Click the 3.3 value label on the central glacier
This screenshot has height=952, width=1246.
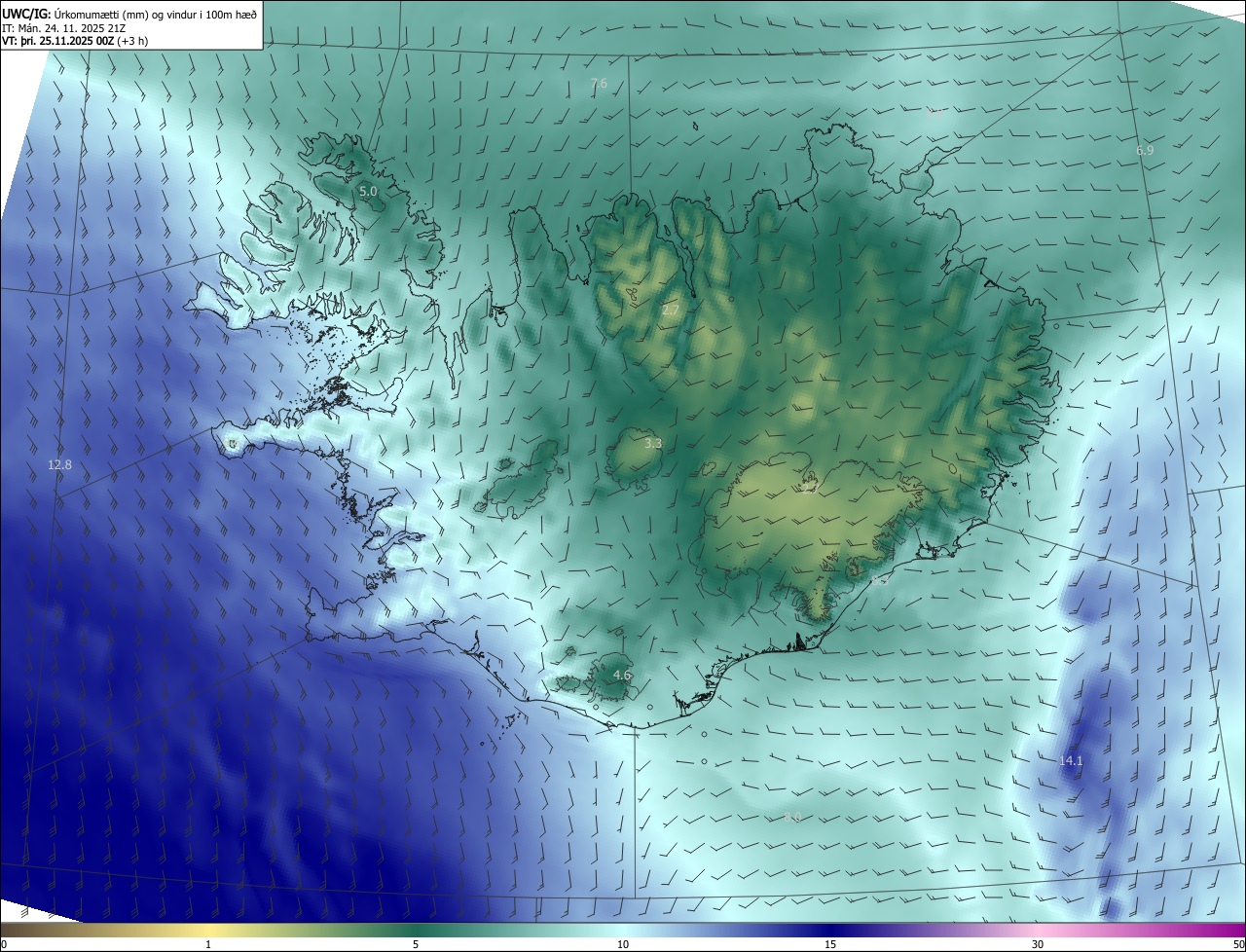(653, 443)
